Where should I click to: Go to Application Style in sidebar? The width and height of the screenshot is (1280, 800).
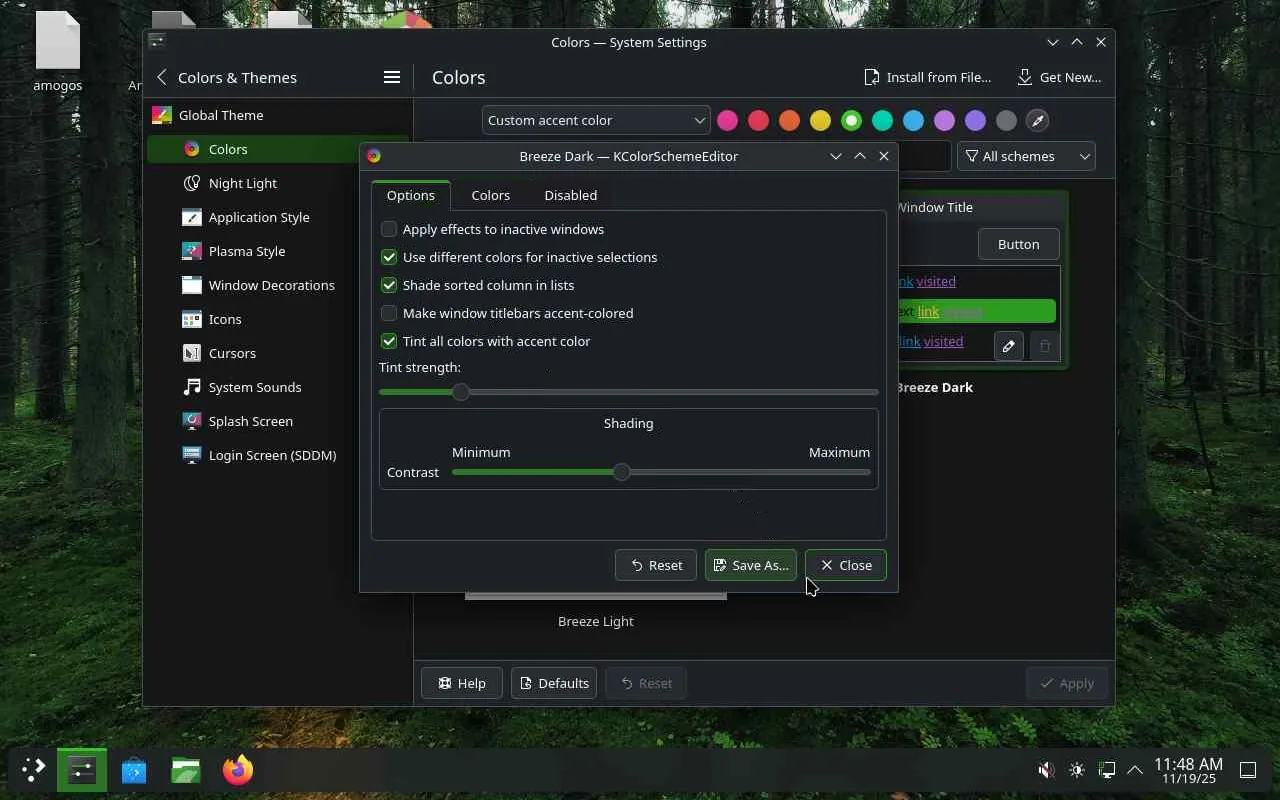tap(278, 217)
